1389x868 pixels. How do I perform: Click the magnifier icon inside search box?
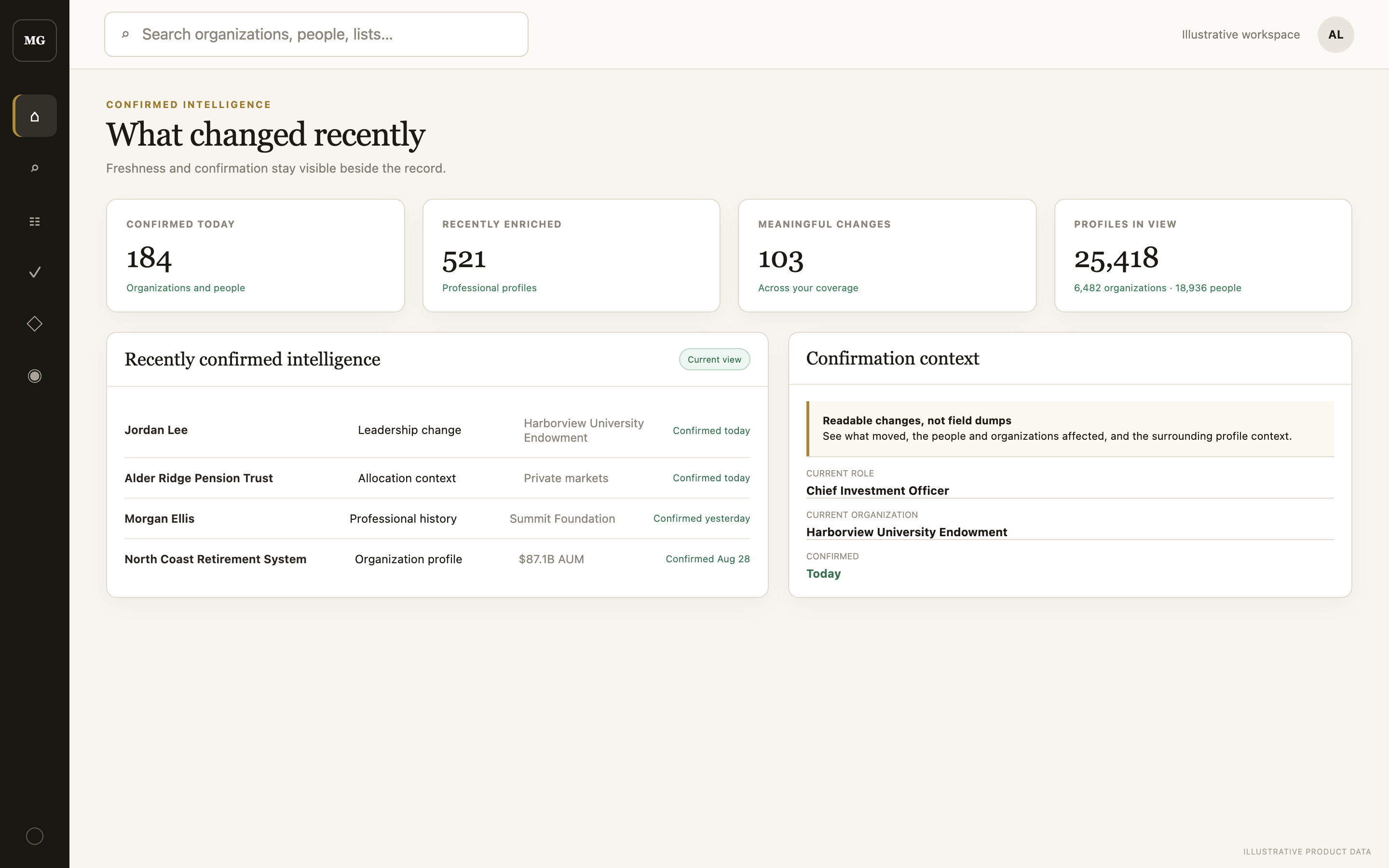(x=125, y=34)
